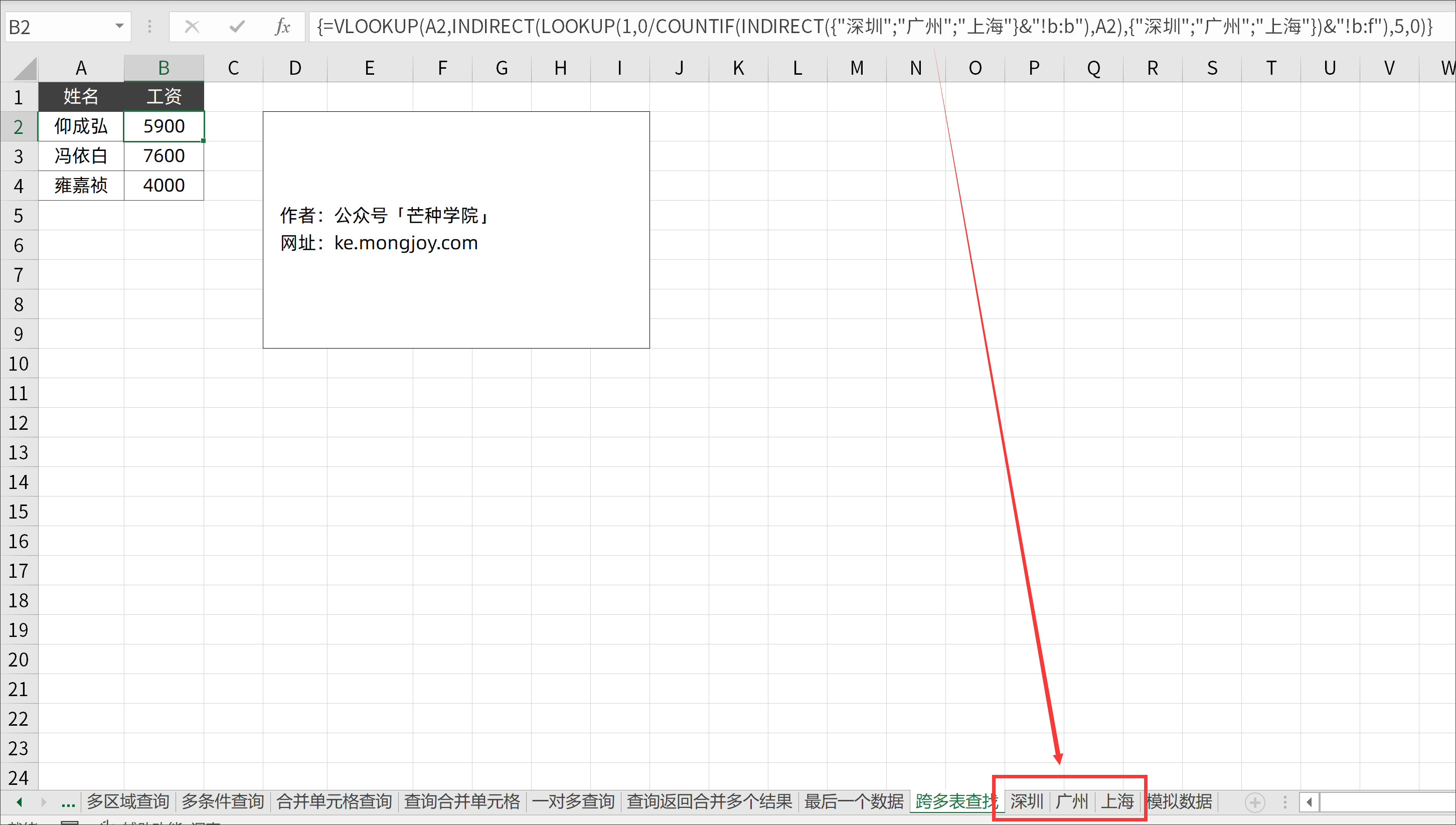The image size is (1456, 825).
Task: Click the formula bar resize dots handle
Action: (x=149, y=27)
